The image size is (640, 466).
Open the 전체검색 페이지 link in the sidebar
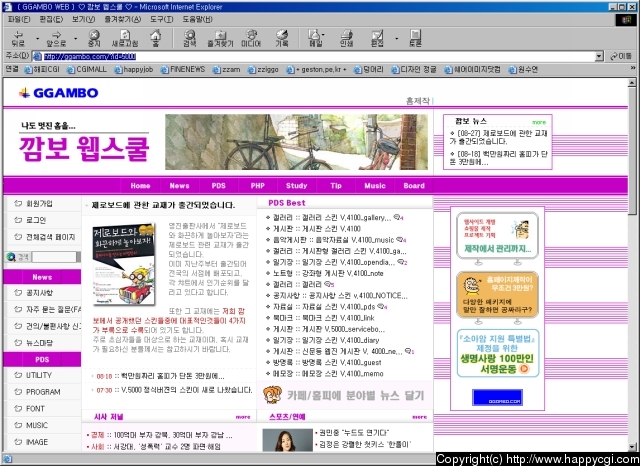click(51, 237)
